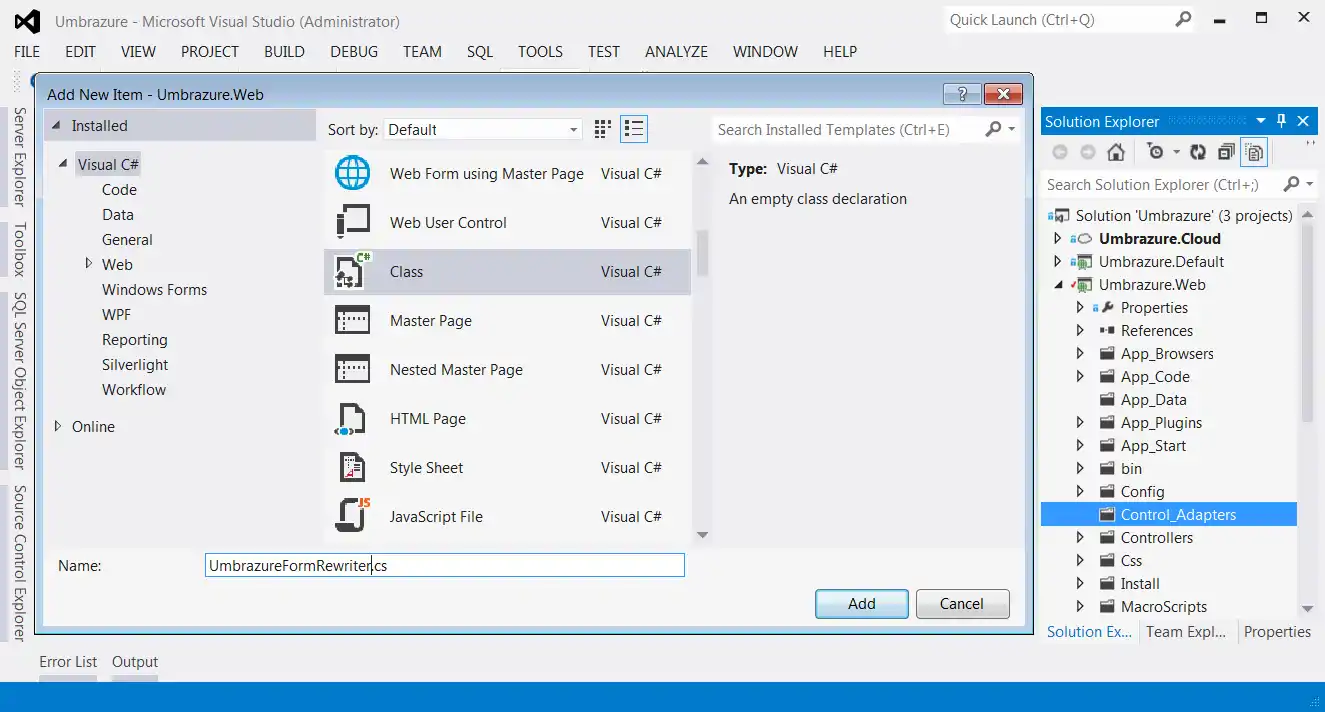The image size is (1325, 712).
Task: Open the DEBUG menu
Action: coord(354,51)
